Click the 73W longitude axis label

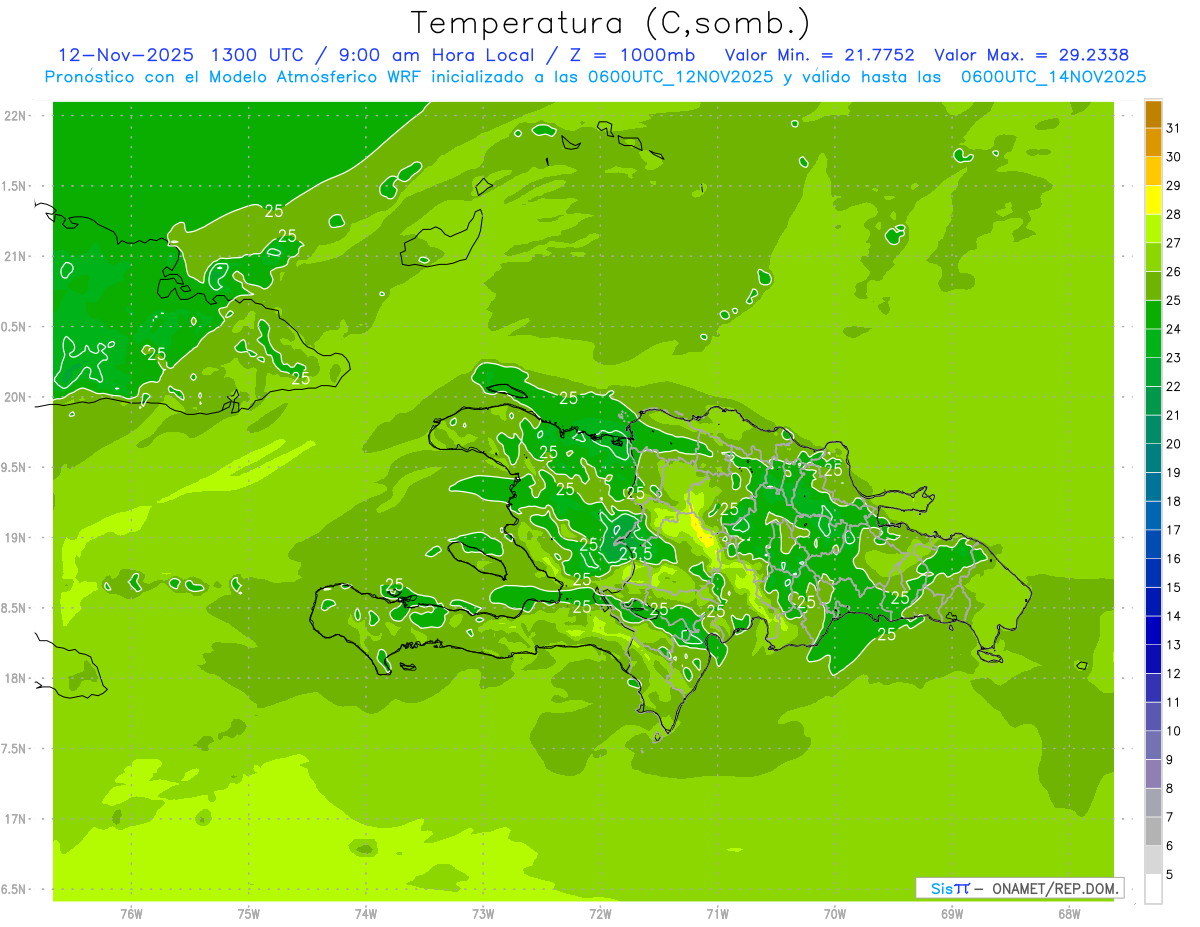(x=483, y=913)
